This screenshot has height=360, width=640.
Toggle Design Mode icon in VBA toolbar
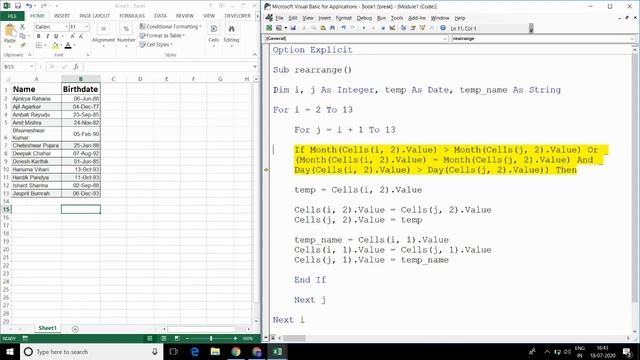(392, 28)
